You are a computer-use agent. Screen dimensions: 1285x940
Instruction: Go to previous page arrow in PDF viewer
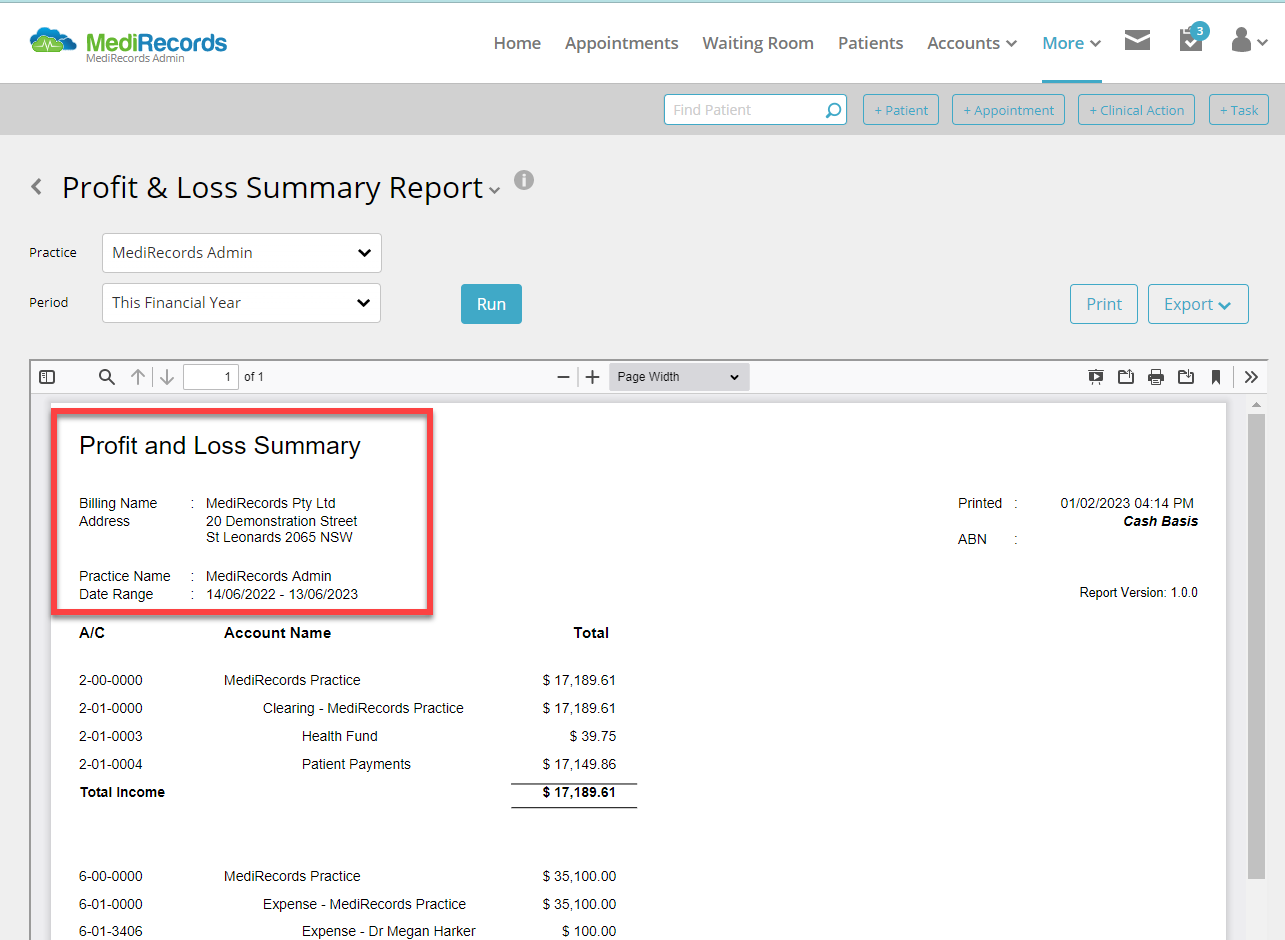[138, 377]
